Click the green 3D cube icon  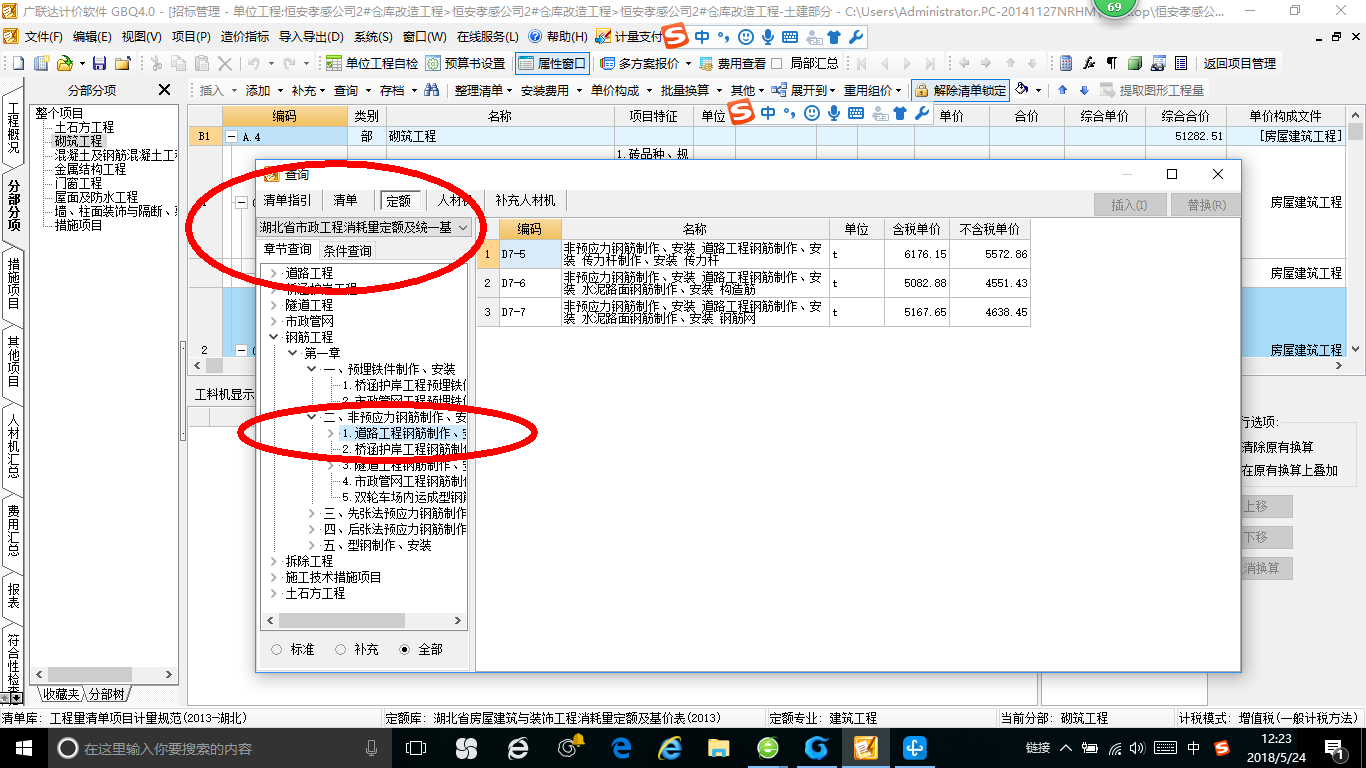(x=1134, y=63)
